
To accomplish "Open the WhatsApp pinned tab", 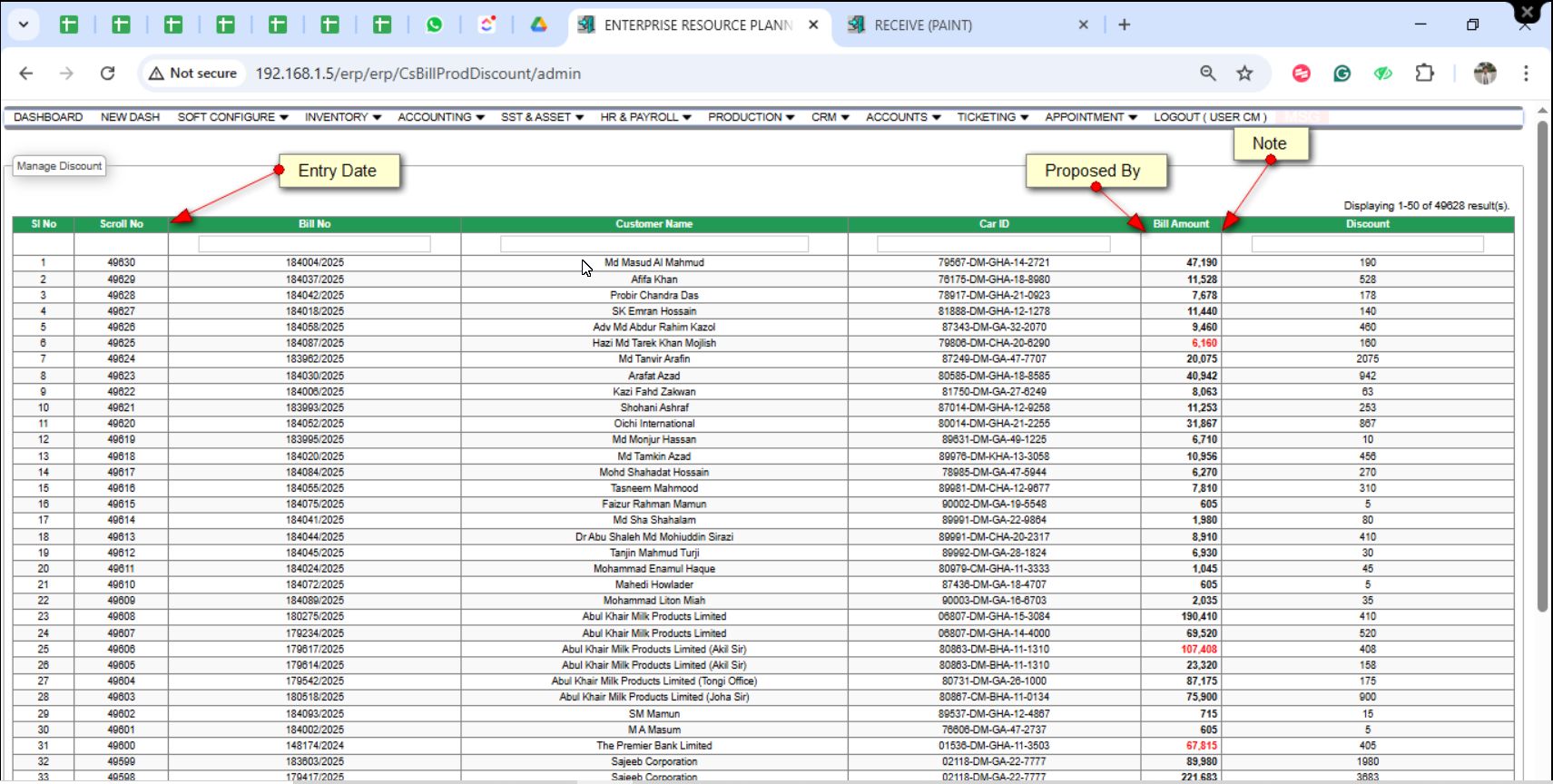I will click(x=434, y=25).
